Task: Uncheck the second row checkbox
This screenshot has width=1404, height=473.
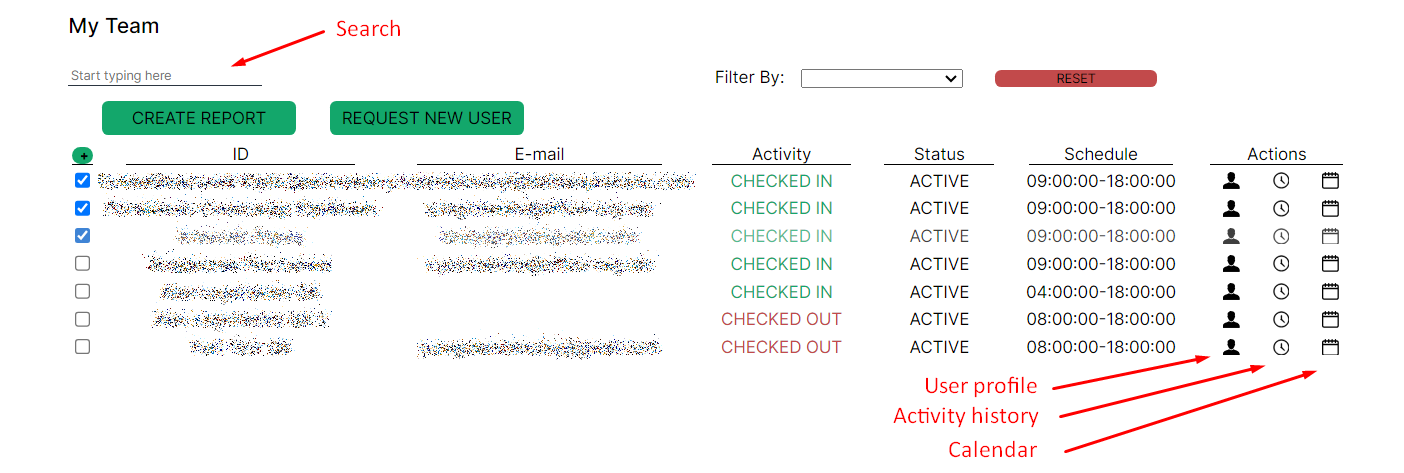Action: [83, 208]
